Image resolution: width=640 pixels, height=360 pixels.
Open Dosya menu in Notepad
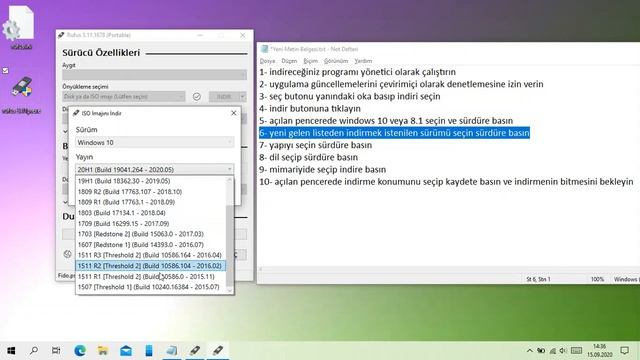coord(267,61)
